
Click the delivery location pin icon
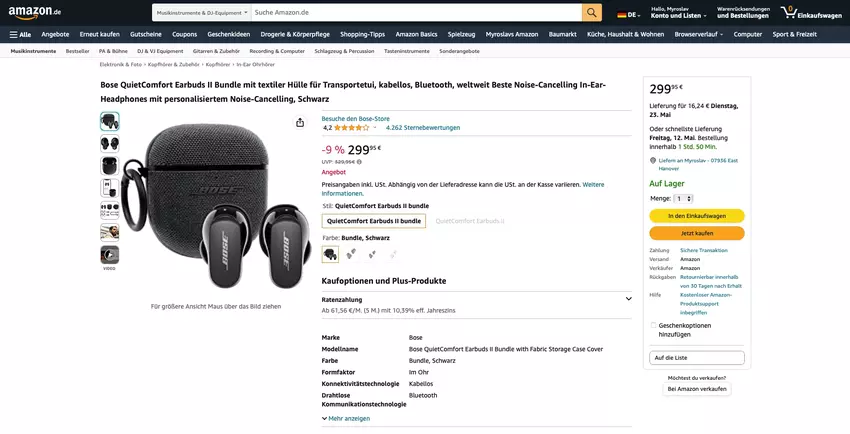[x=653, y=160]
